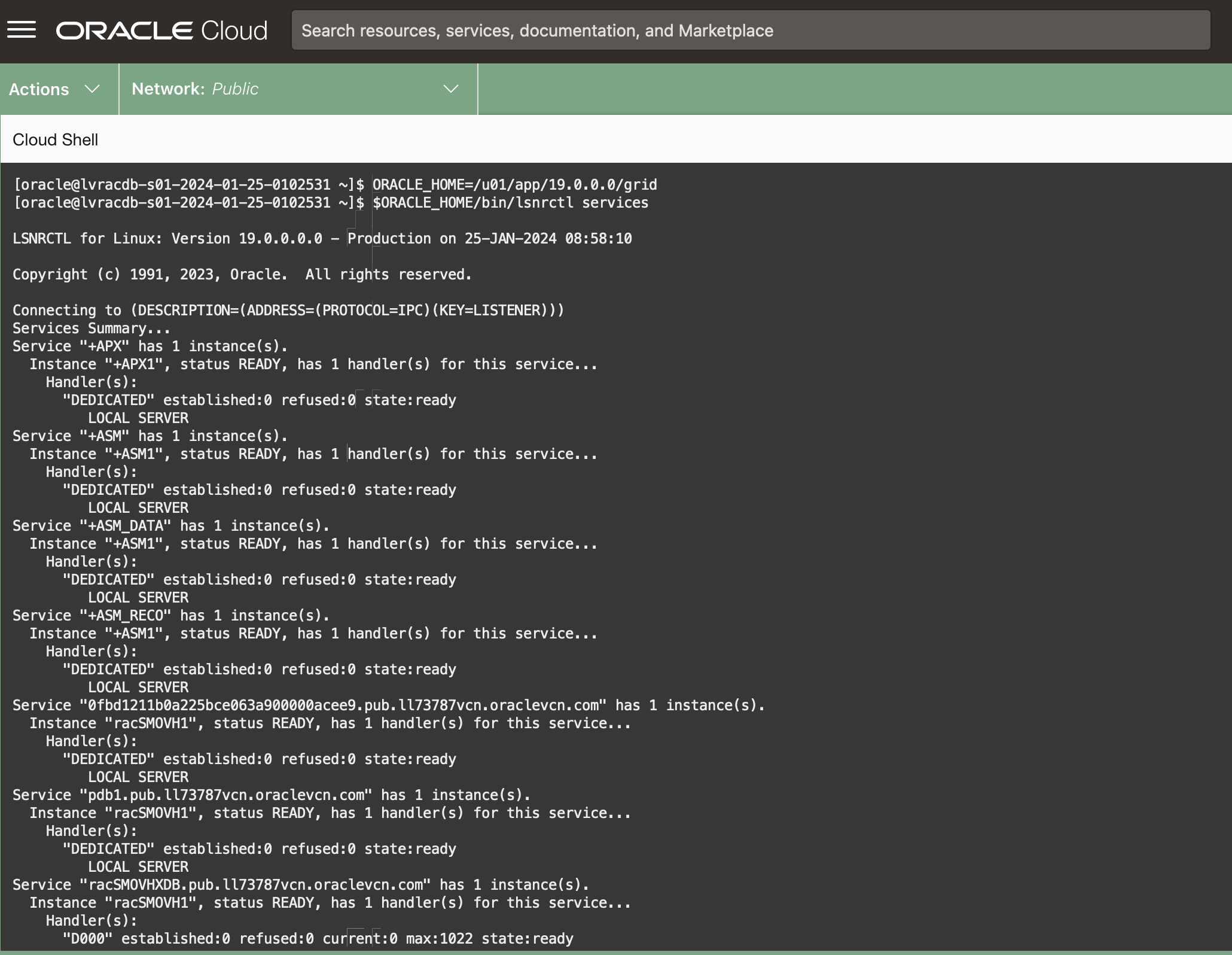Click the Copyright Oracle line in terminal
Image resolution: width=1232 pixels, height=955 pixels.
tap(242, 275)
